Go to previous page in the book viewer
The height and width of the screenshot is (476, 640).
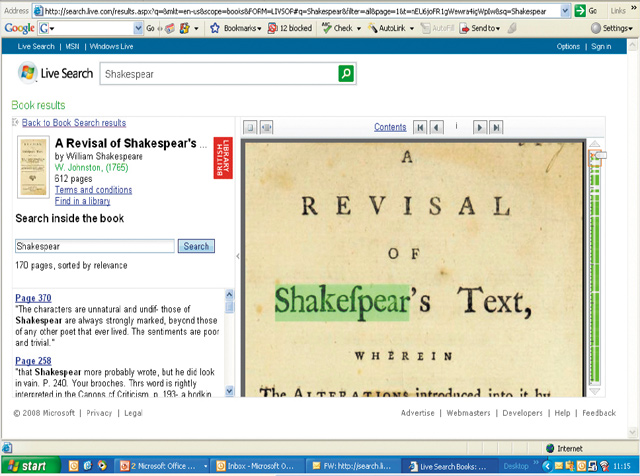tap(436, 127)
